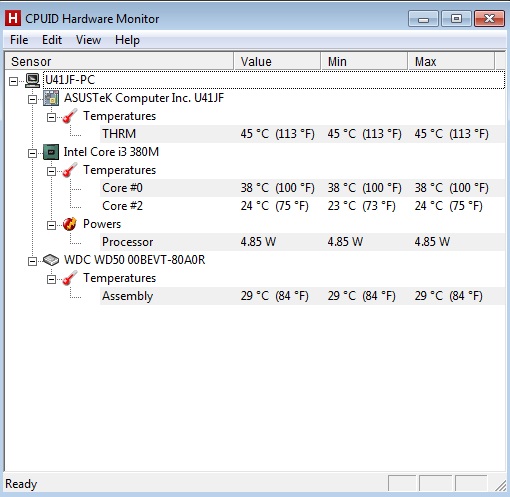Collapse the Intel Core i3 380M node

pyautogui.click(x=32, y=153)
